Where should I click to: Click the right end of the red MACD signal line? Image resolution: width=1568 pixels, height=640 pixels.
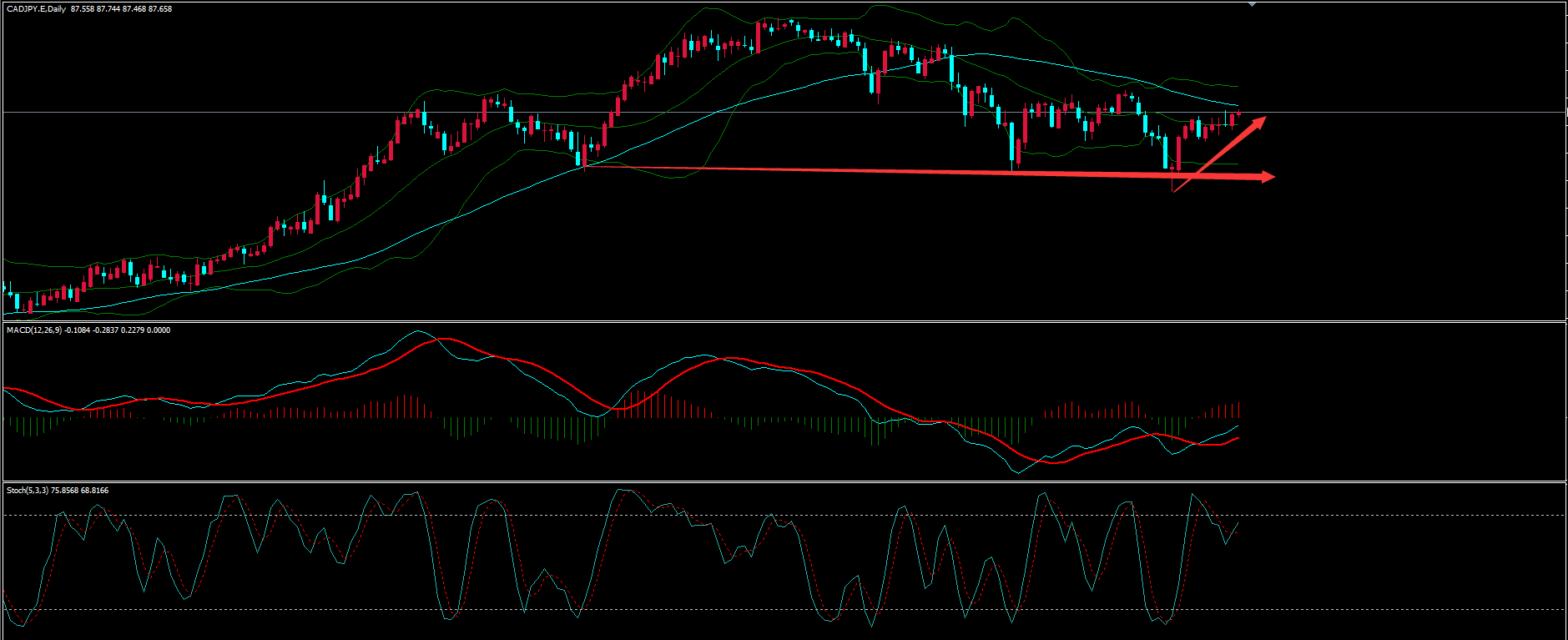point(1238,437)
